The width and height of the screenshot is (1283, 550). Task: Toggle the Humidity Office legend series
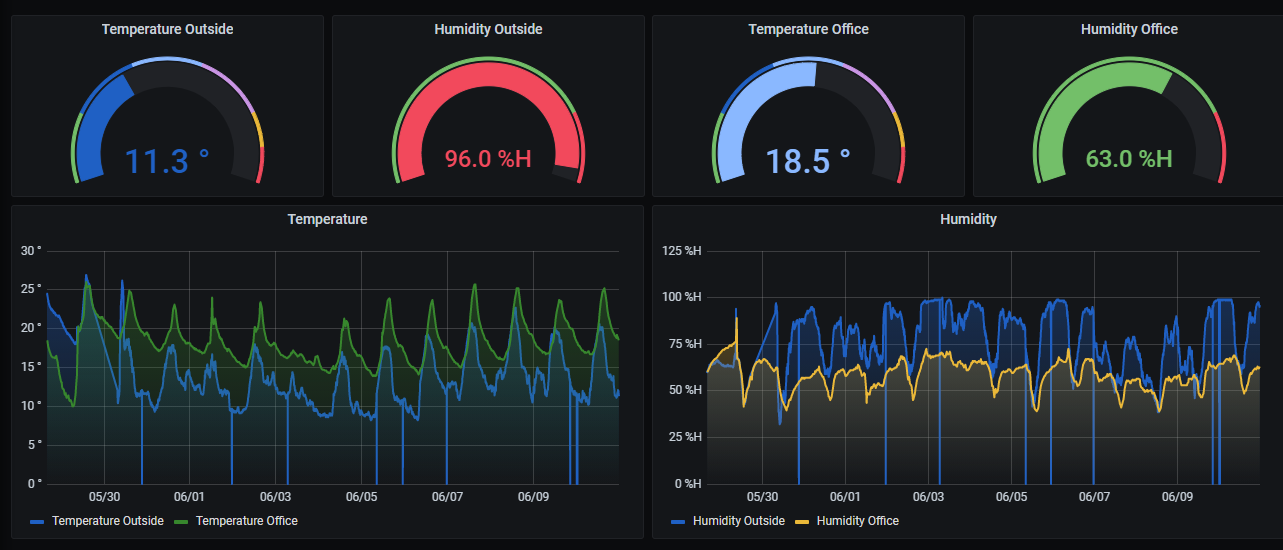857,520
